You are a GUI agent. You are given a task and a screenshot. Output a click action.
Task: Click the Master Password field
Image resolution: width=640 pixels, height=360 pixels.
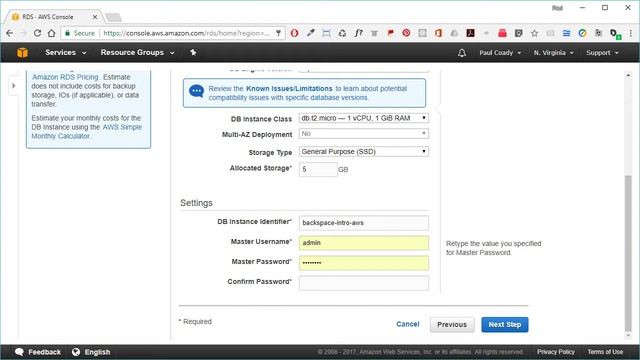pos(364,263)
